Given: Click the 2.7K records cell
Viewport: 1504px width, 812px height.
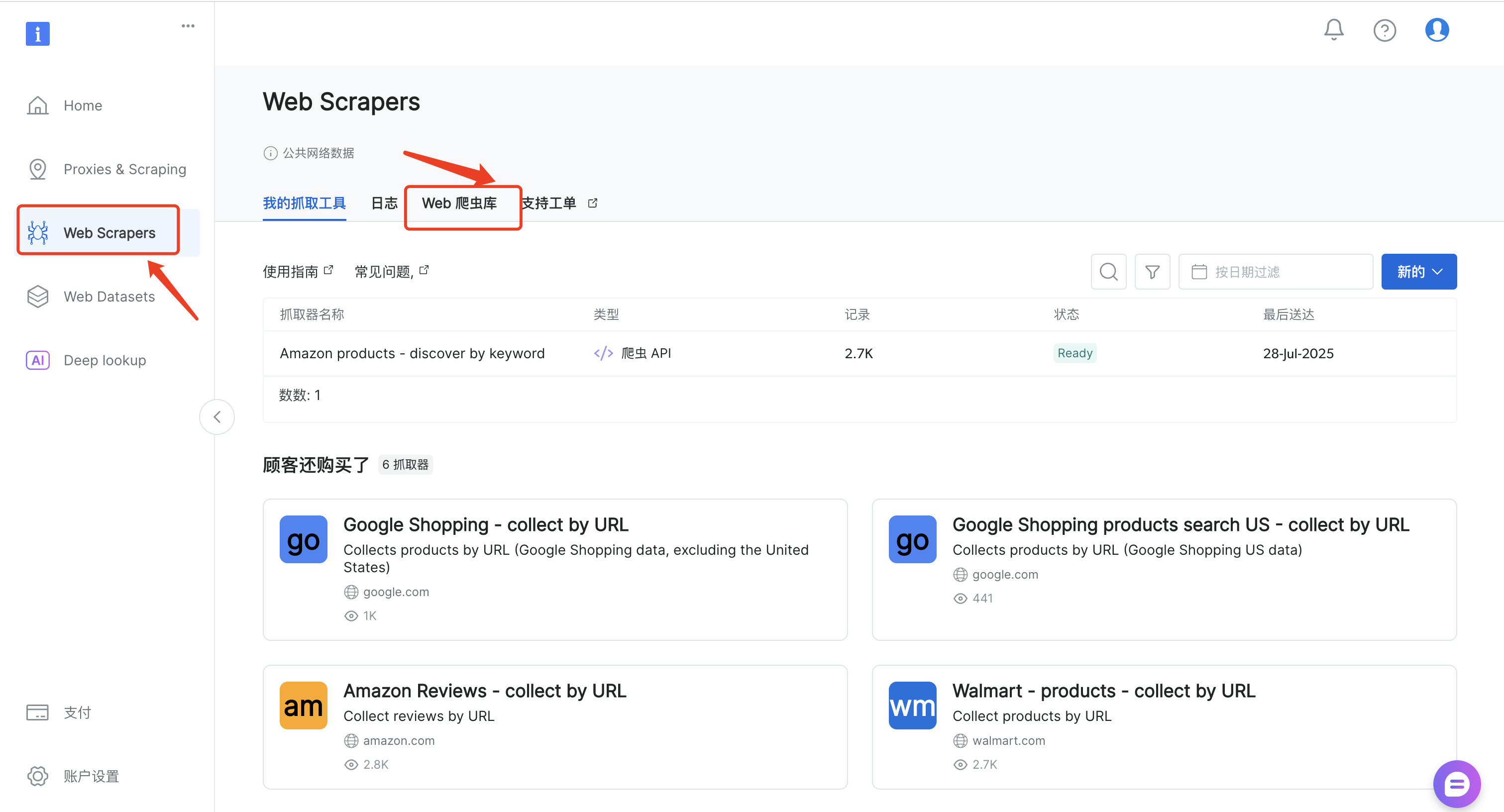Looking at the screenshot, I should [859, 353].
